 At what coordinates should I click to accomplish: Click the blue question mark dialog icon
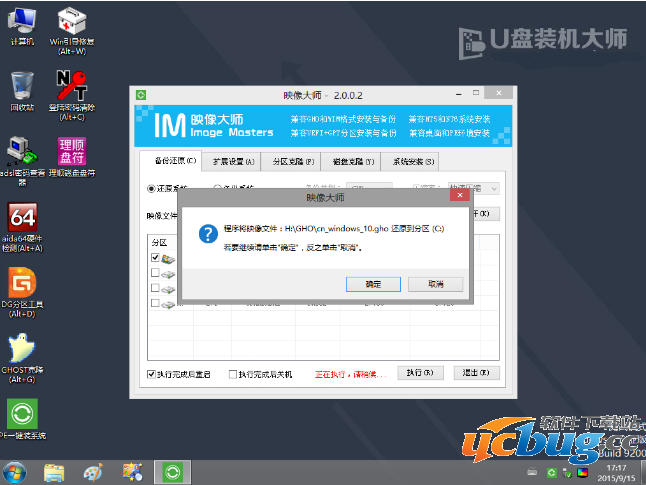click(x=208, y=234)
